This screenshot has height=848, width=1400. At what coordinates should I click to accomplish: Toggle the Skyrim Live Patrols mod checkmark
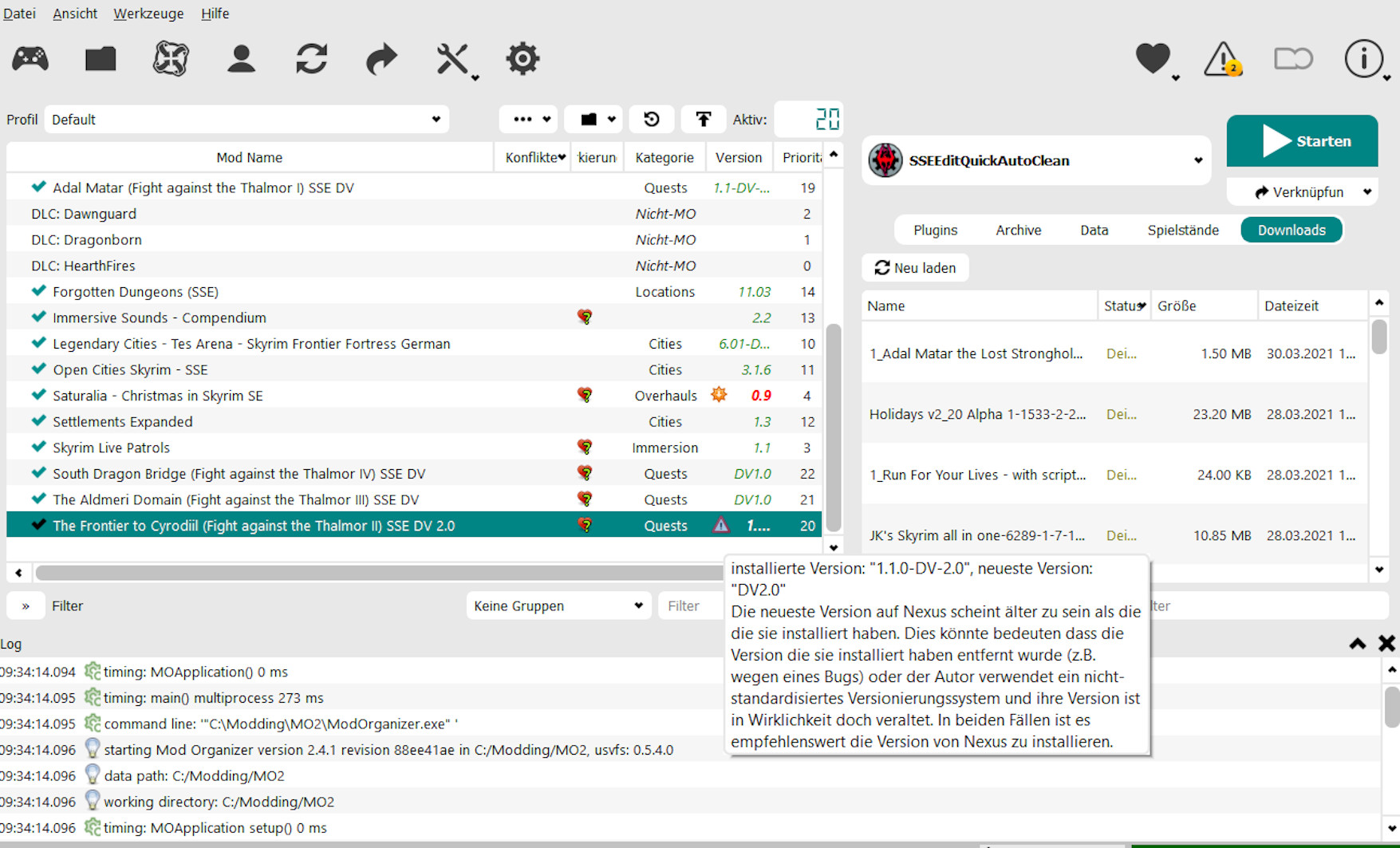38,448
